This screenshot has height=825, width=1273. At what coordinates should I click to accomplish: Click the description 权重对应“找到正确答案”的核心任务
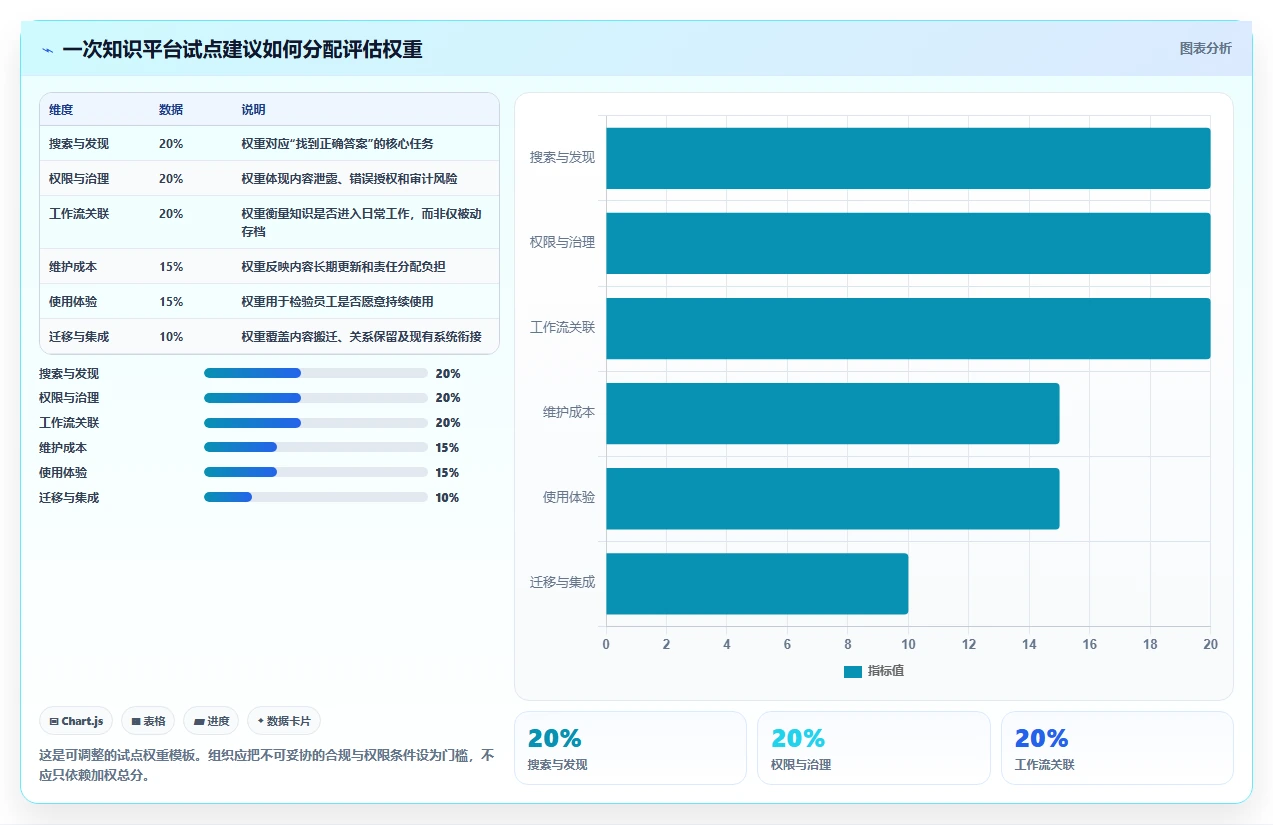click(337, 144)
